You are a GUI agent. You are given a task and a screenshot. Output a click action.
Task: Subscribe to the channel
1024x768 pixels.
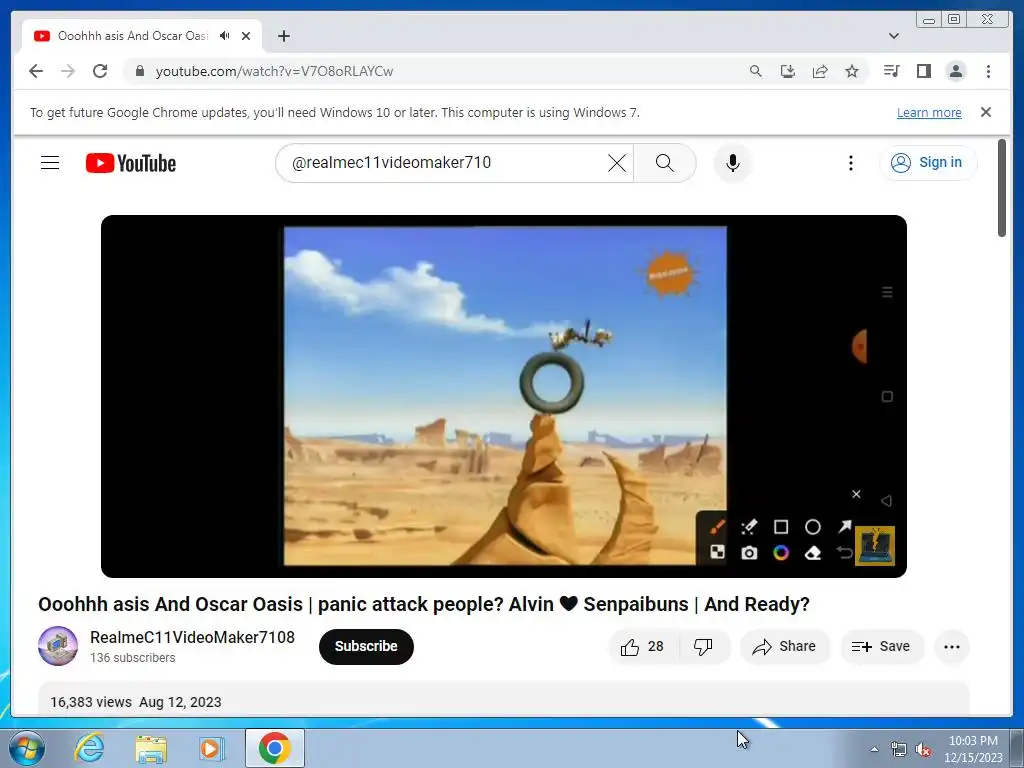[x=366, y=647]
